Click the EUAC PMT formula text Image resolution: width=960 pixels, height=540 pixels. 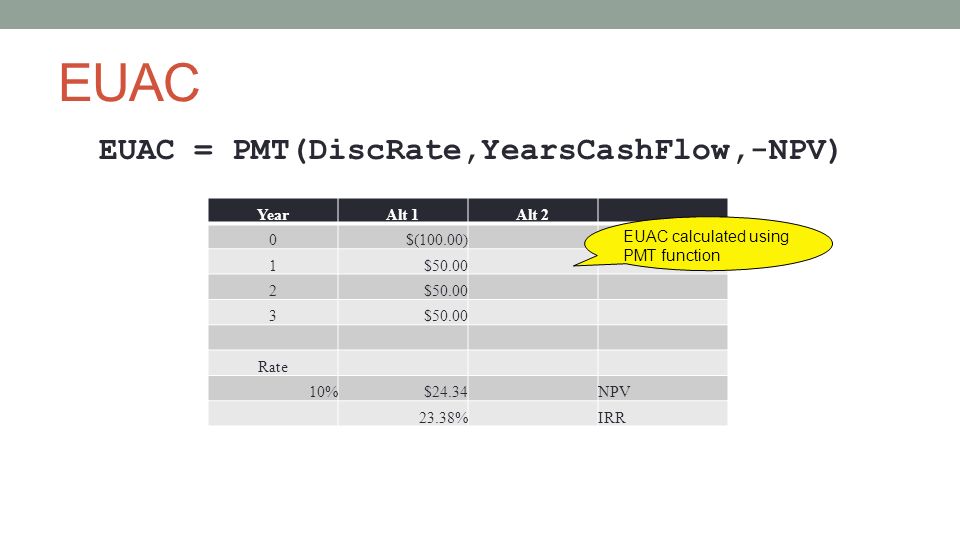(x=468, y=150)
